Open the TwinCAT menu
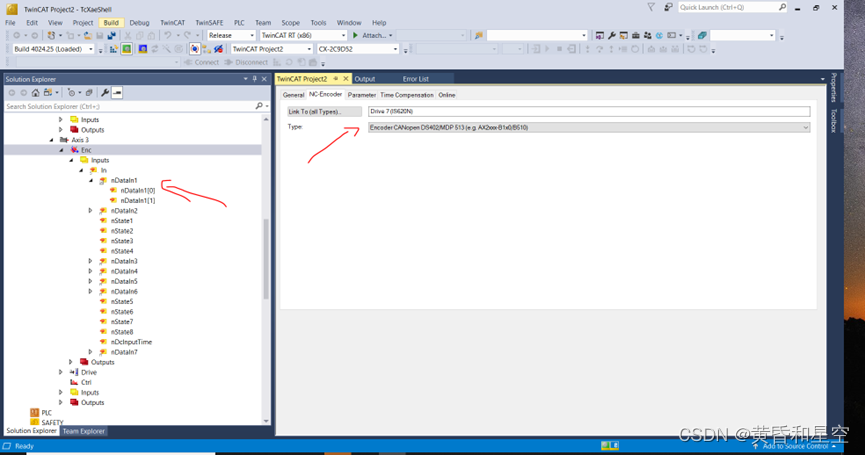The width and height of the screenshot is (865, 455). click(x=173, y=23)
